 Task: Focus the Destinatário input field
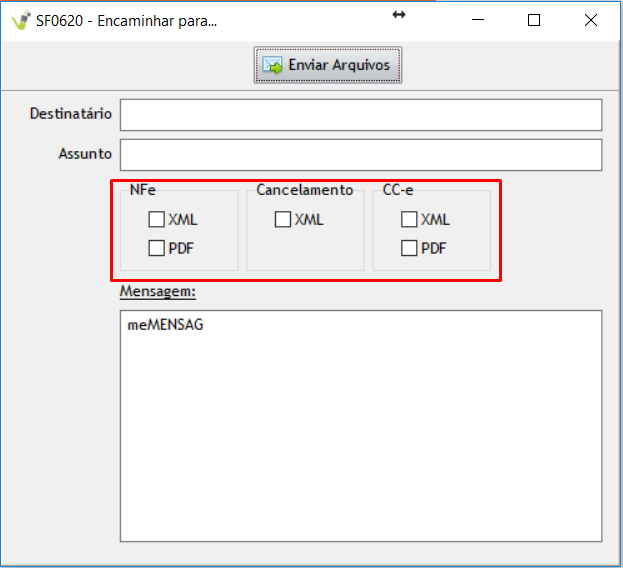pyautogui.click(x=360, y=115)
